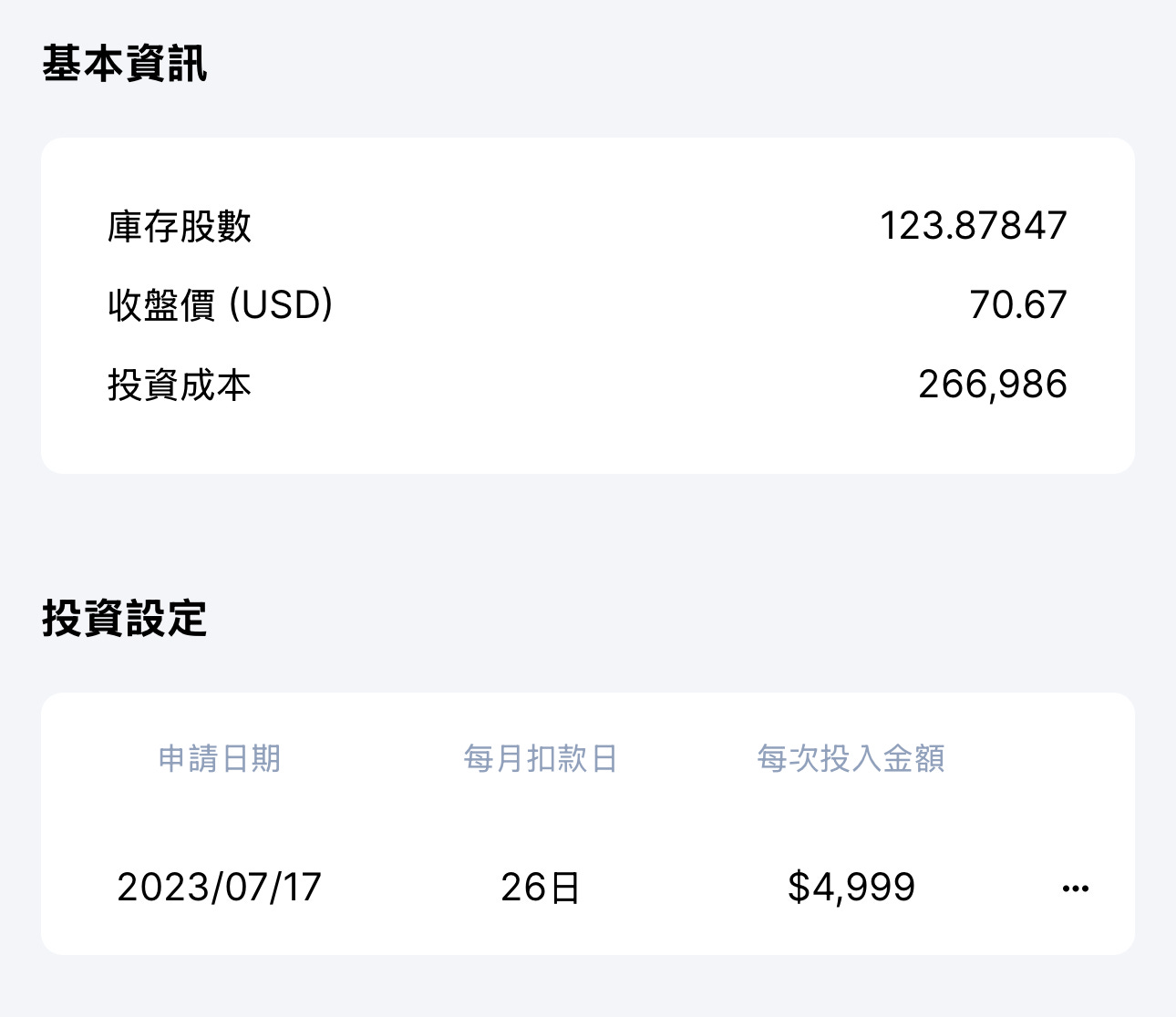The width and height of the screenshot is (1176, 1017).
Task: Tap the 投資成本 label text
Action: tap(181, 385)
